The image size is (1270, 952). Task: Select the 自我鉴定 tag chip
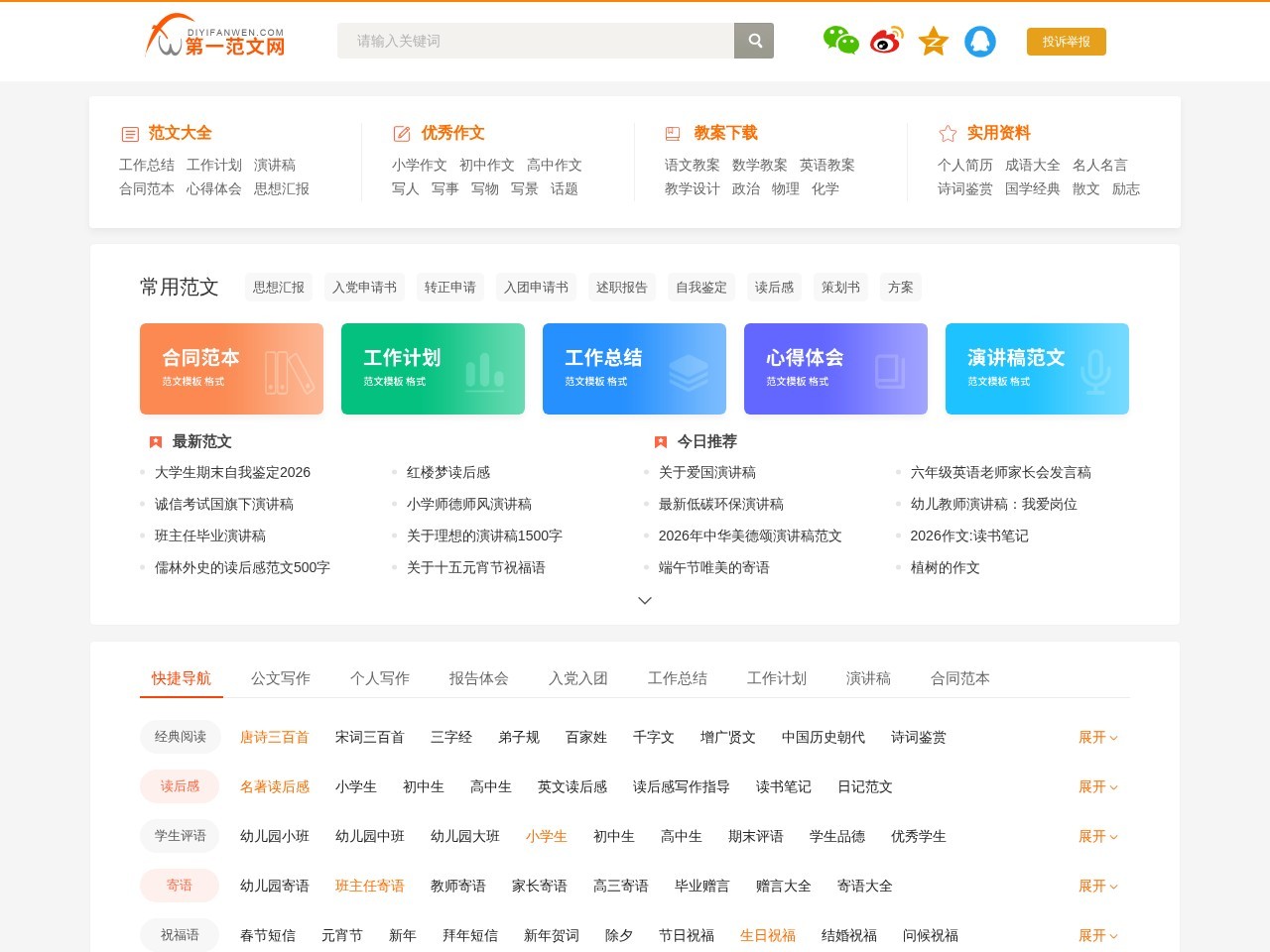pos(700,287)
